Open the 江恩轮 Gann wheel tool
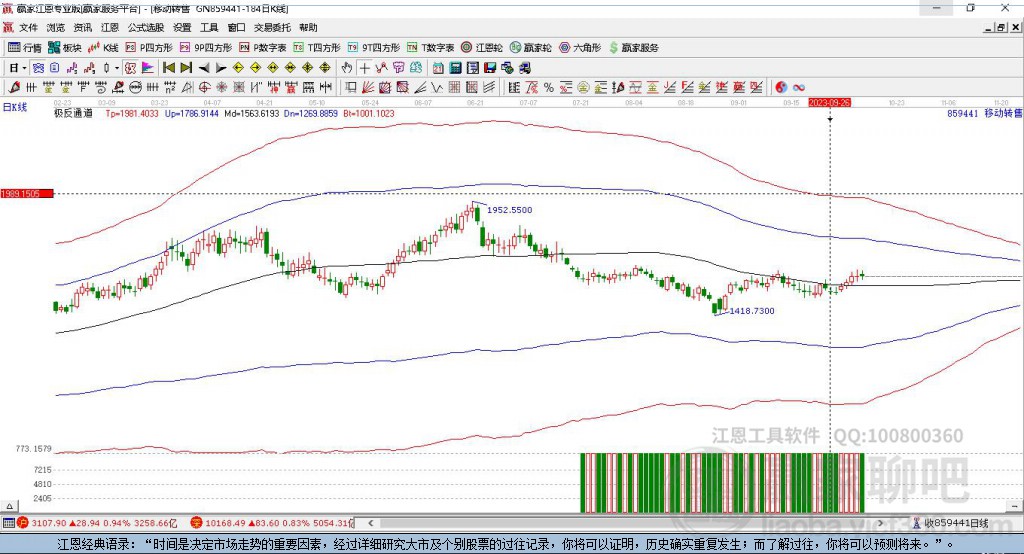This screenshot has height=554, width=1024. [x=482, y=47]
